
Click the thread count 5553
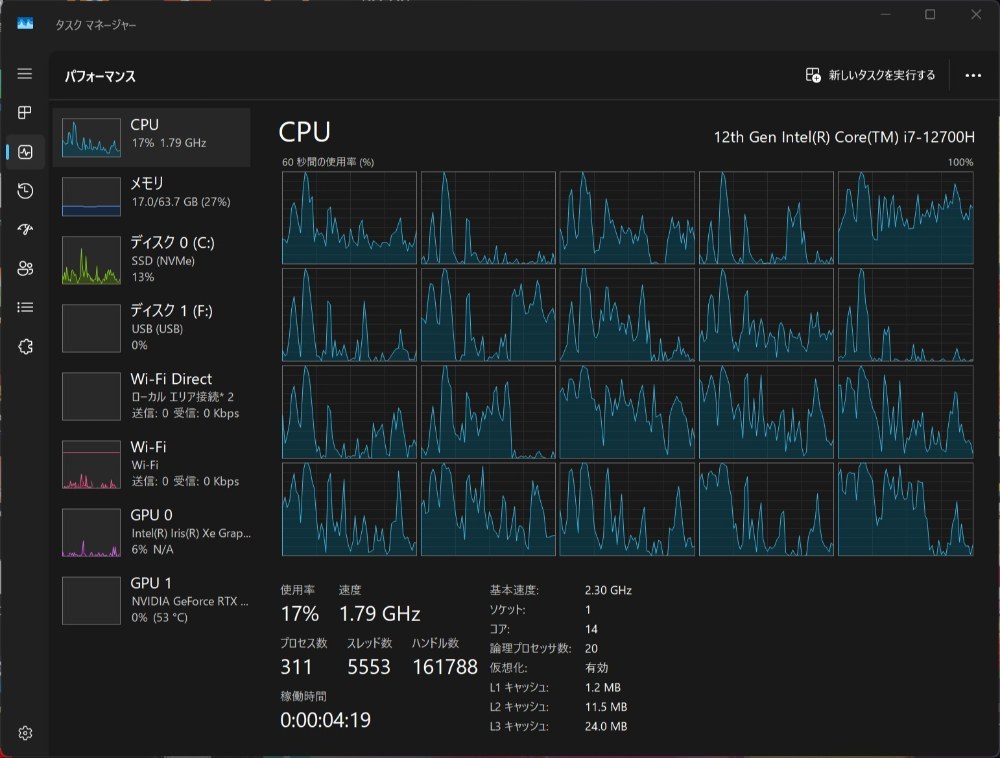[x=369, y=667]
